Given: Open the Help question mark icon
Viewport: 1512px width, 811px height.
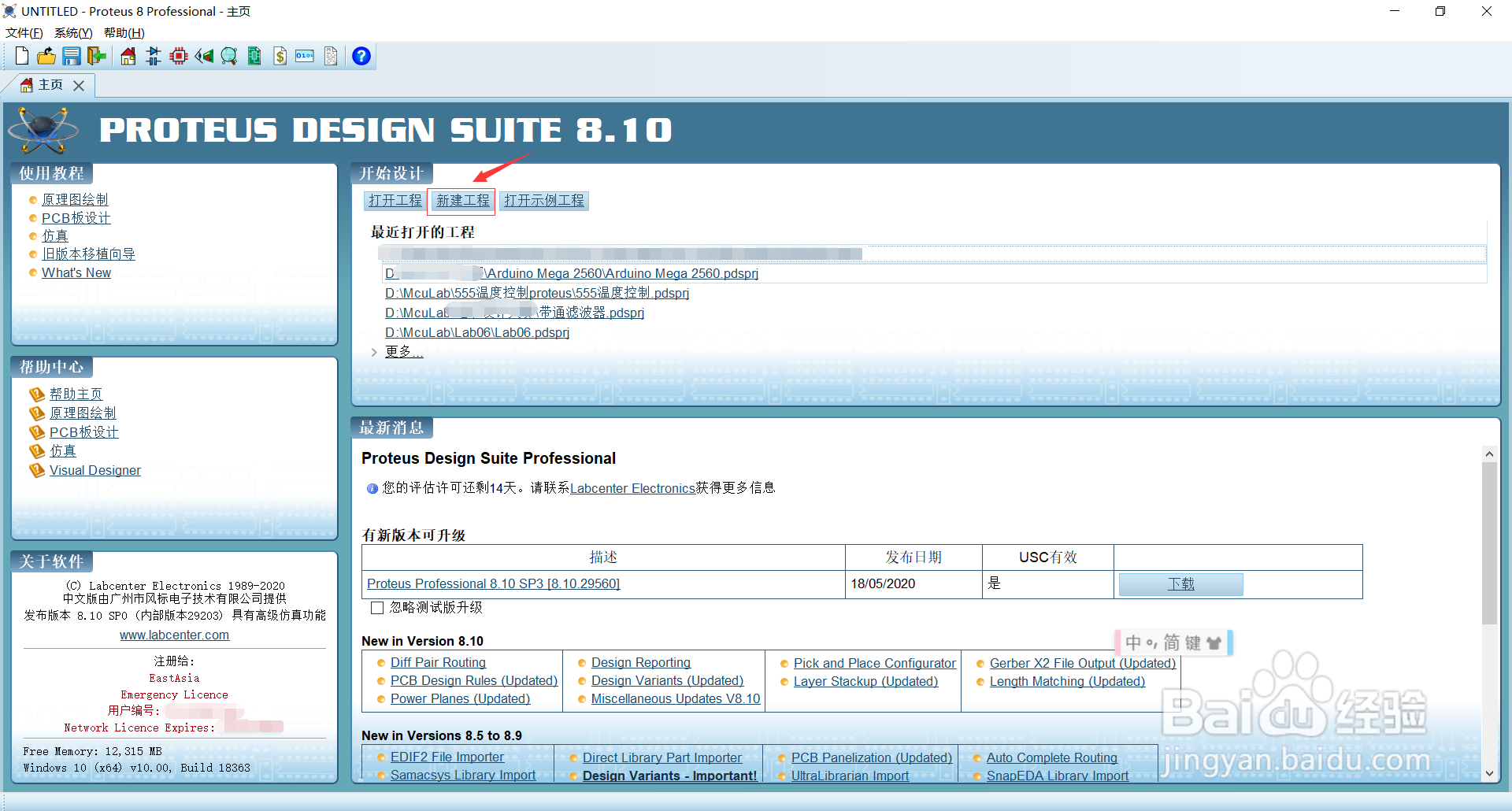Looking at the screenshot, I should coord(361,56).
